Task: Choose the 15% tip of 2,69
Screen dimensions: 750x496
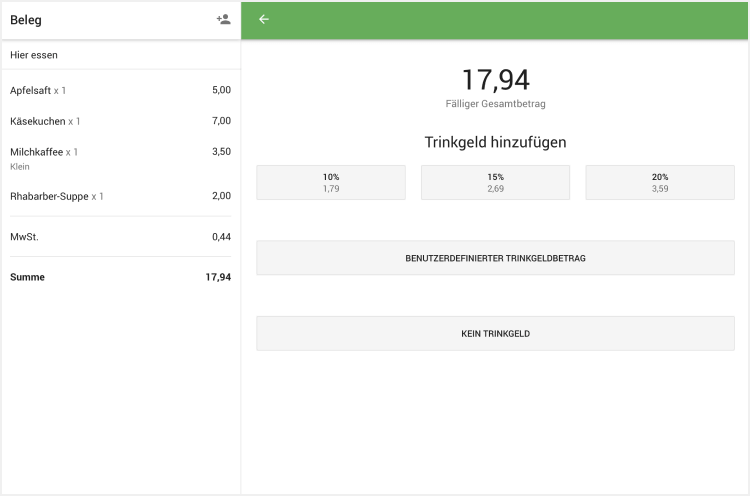Action: [495, 182]
